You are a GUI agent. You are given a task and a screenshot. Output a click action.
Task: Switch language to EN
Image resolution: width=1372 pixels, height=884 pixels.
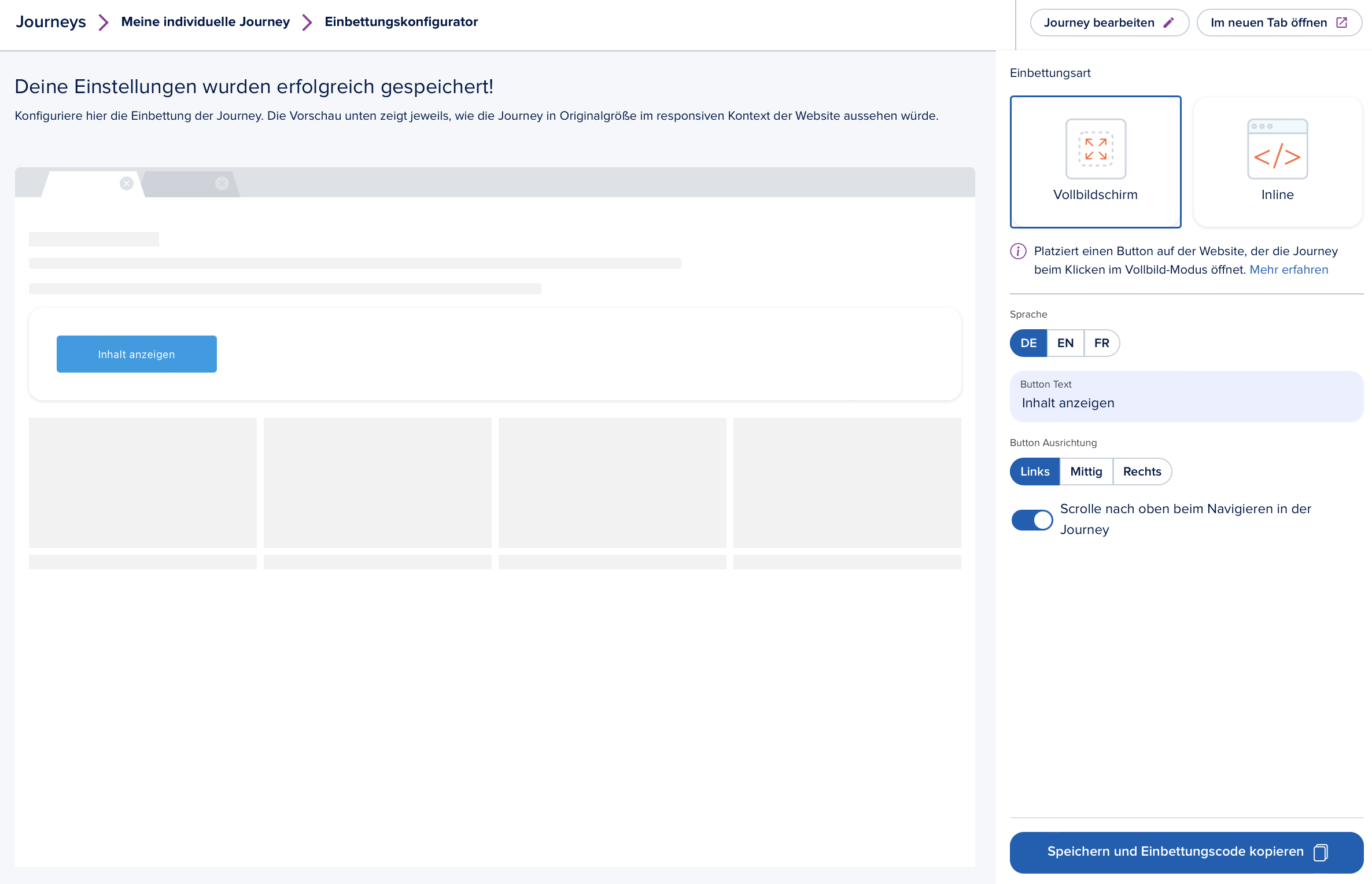1065,343
